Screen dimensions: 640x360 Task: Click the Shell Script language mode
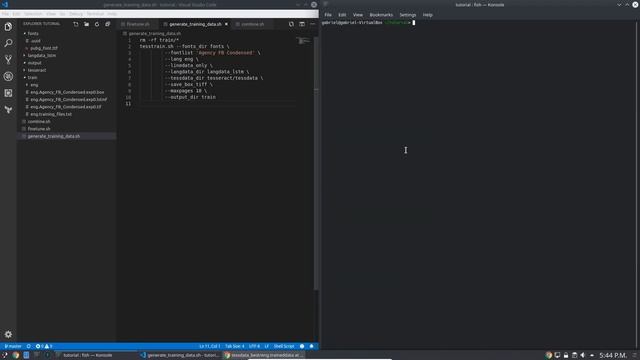pyautogui.click(x=284, y=346)
